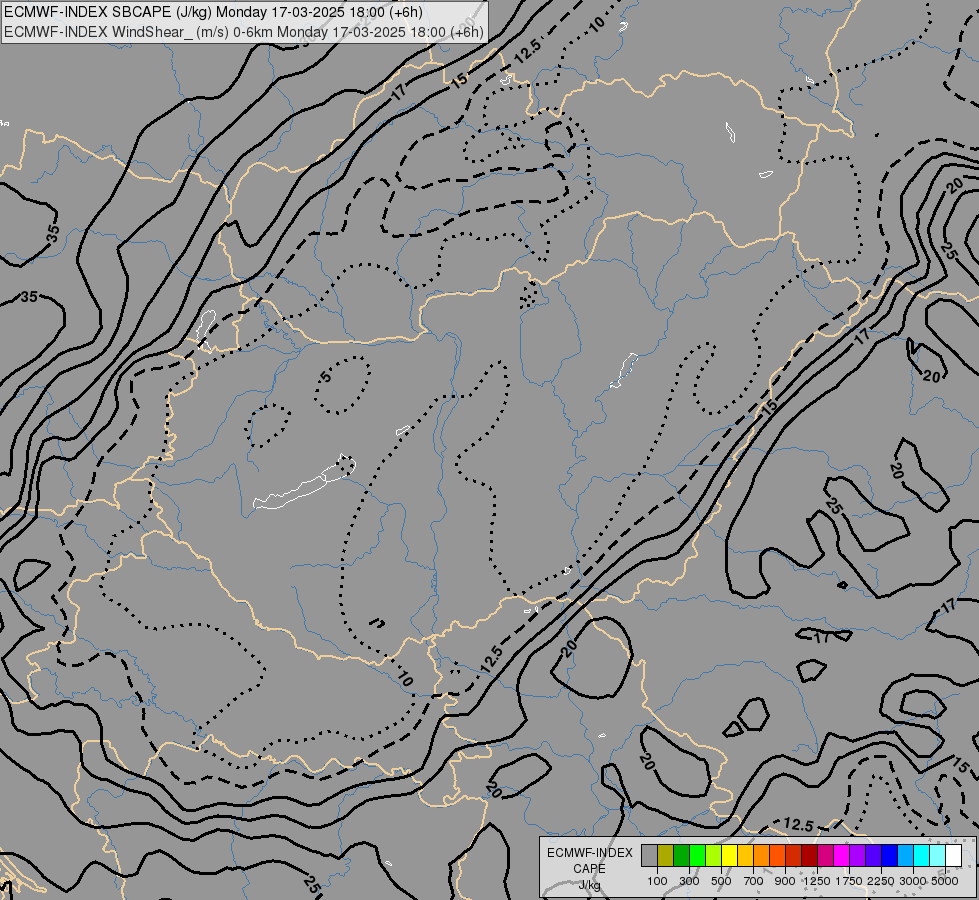Click the '100' legend value
Viewport: 979px width, 900px height.
click(x=657, y=881)
